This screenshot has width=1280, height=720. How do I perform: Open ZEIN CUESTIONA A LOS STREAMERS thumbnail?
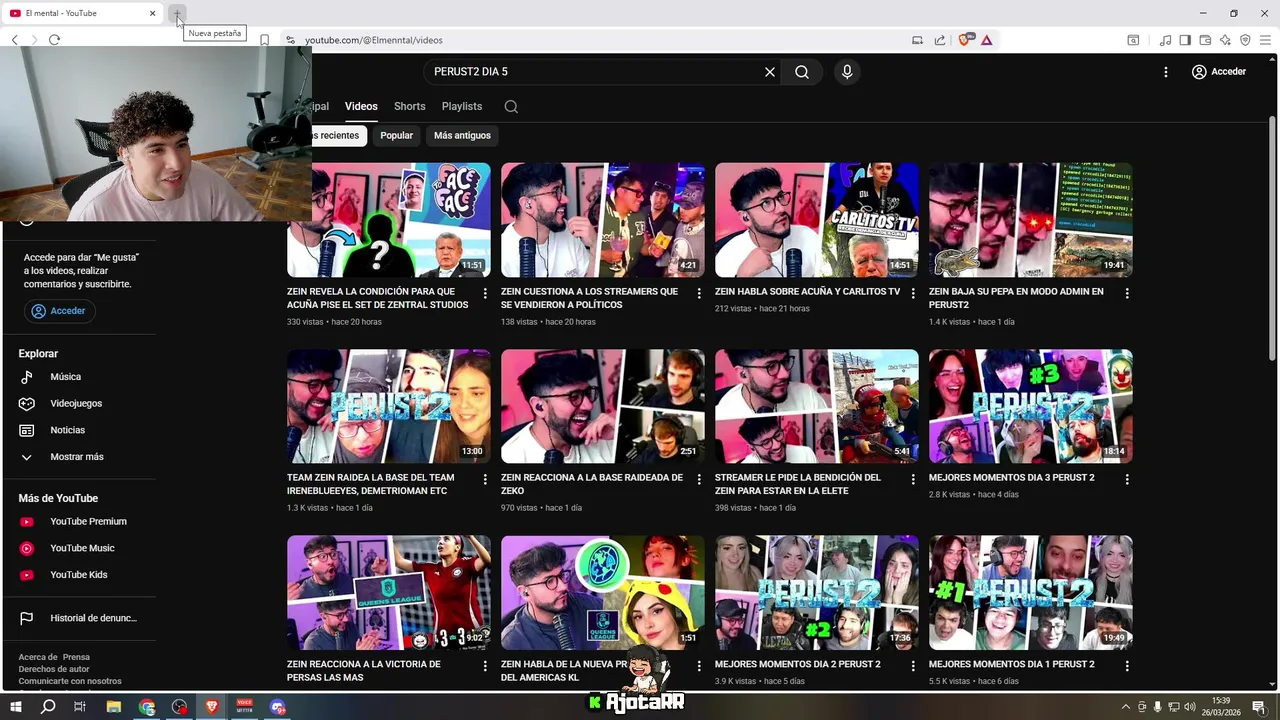coord(602,220)
